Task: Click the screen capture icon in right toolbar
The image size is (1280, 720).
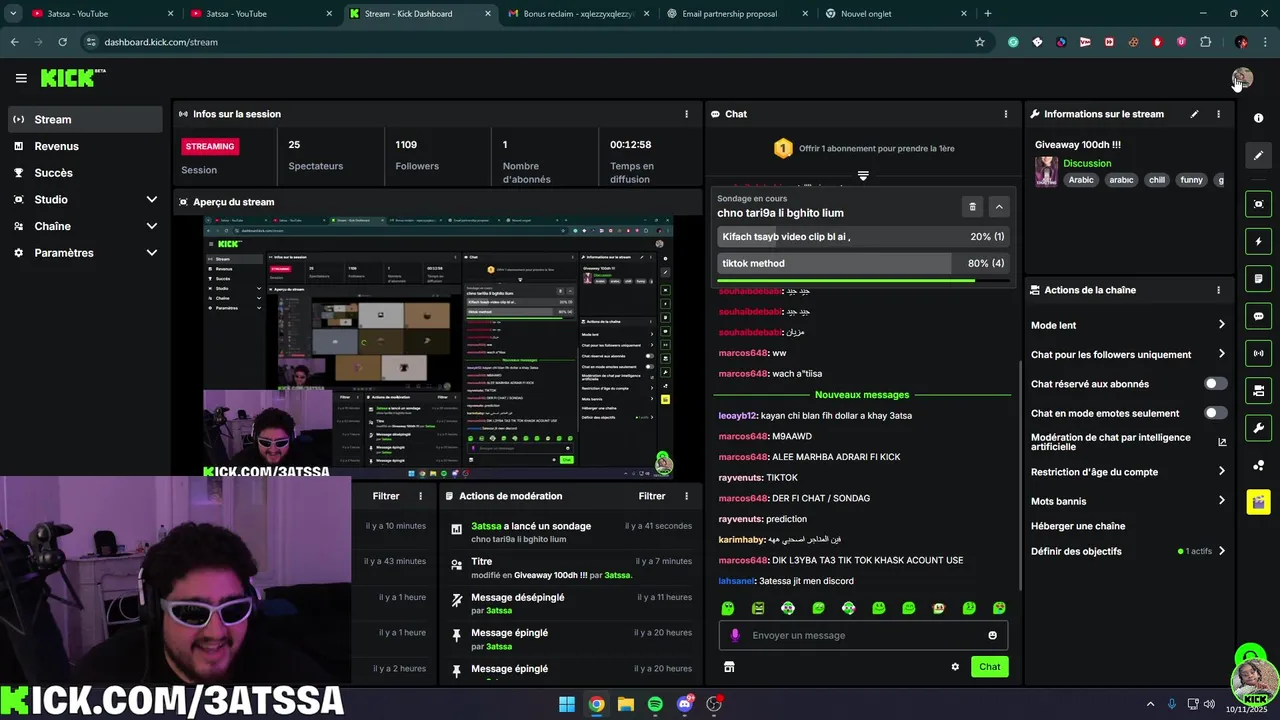Action: tap(1258, 204)
